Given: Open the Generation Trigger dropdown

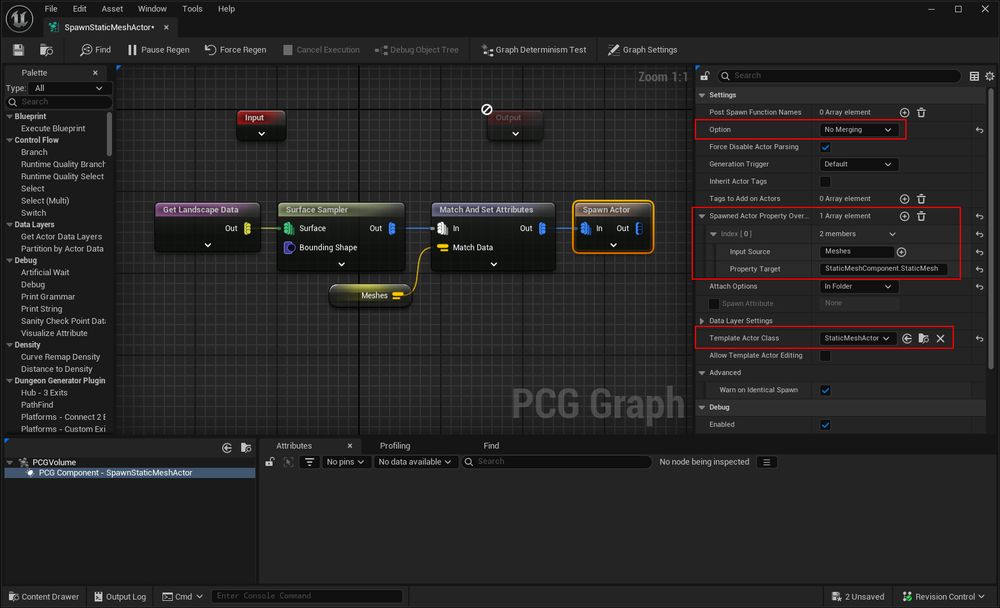Looking at the screenshot, I should click(858, 164).
